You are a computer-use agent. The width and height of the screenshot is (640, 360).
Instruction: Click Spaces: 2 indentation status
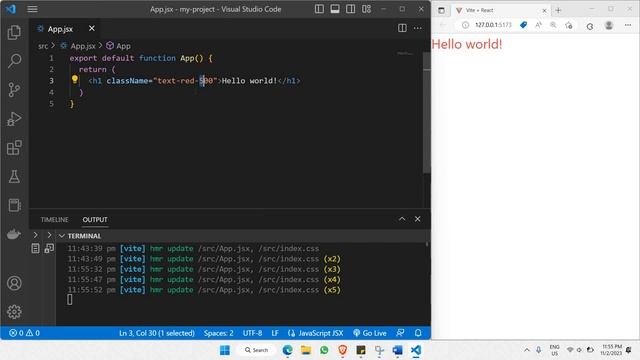coord(219,333)
